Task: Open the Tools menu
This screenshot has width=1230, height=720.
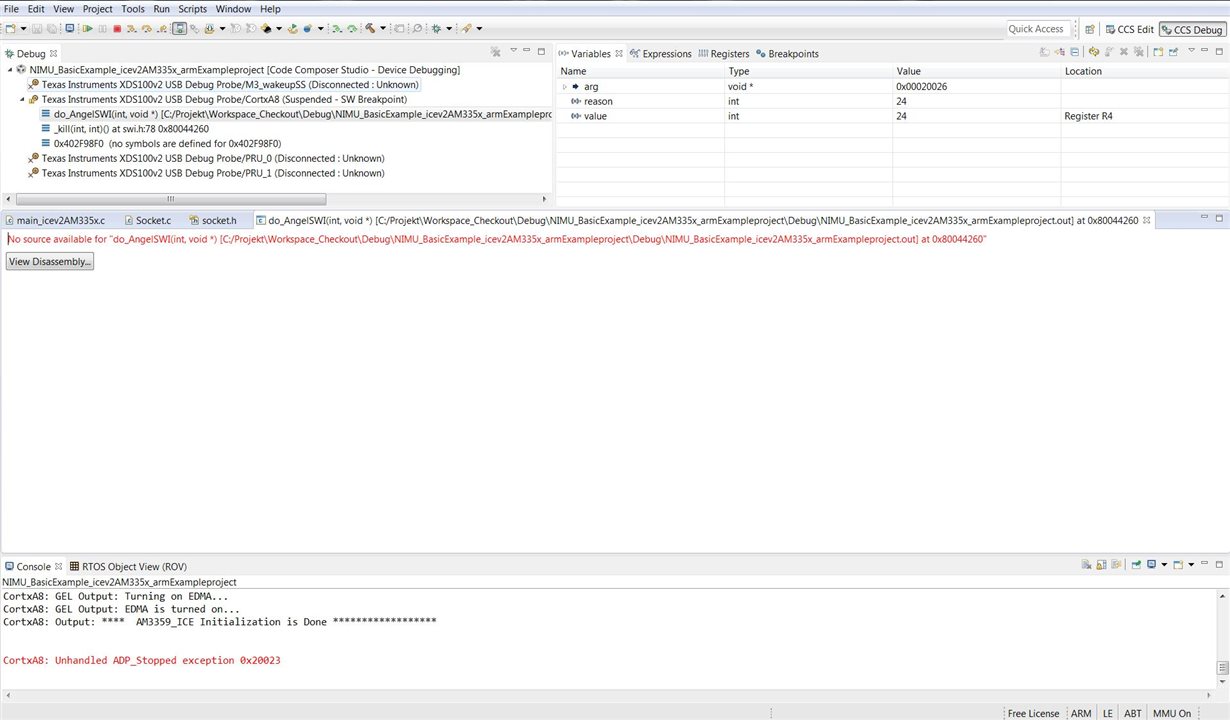Action: [x=133, y=9]
